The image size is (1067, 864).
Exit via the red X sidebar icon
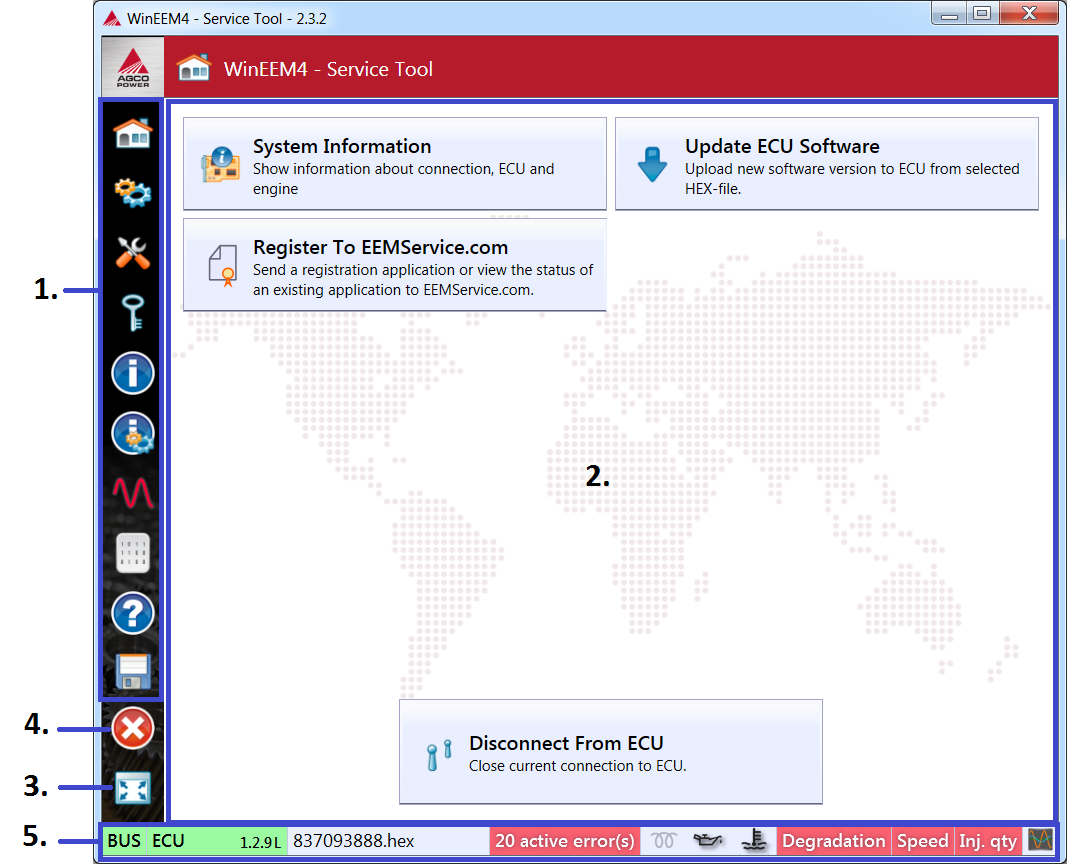(x=132, y=728)
